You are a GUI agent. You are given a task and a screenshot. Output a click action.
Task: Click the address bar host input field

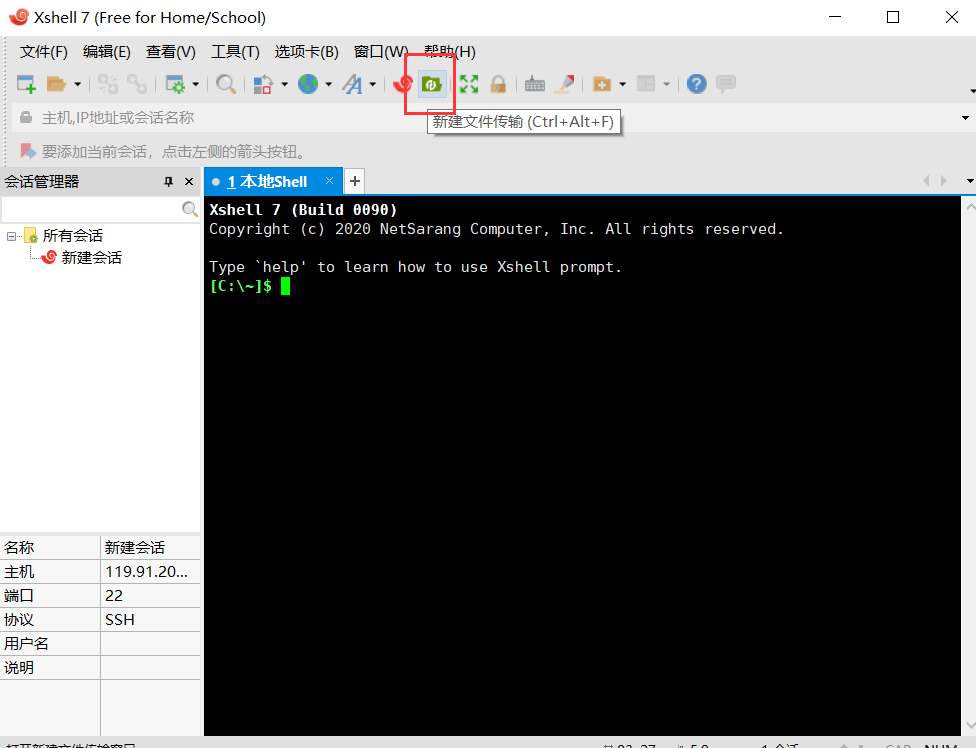(486, 118)
